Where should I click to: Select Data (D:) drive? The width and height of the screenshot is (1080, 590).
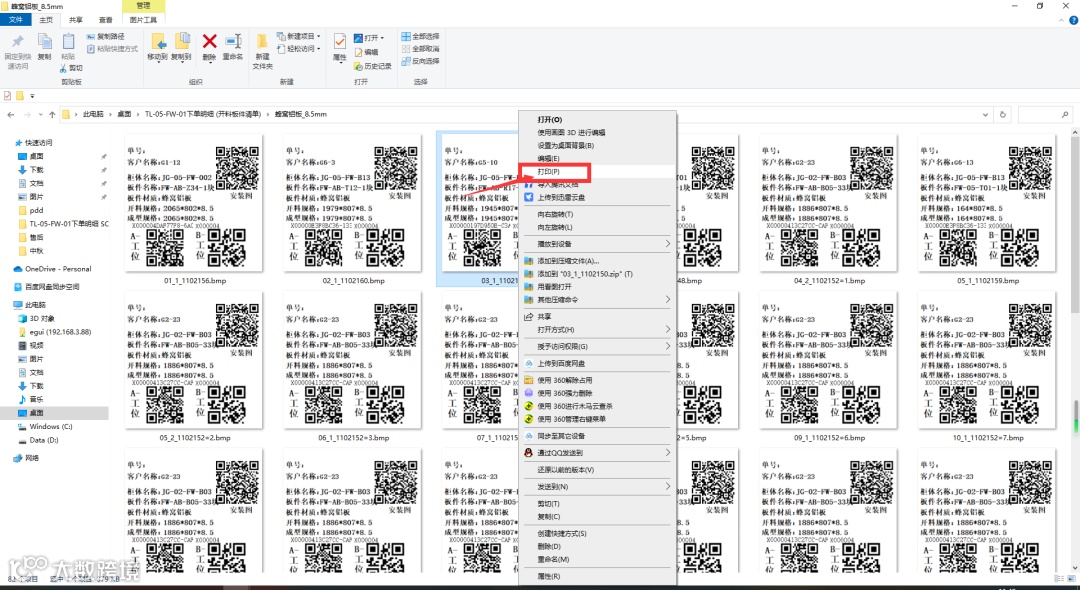coord(43,440)
